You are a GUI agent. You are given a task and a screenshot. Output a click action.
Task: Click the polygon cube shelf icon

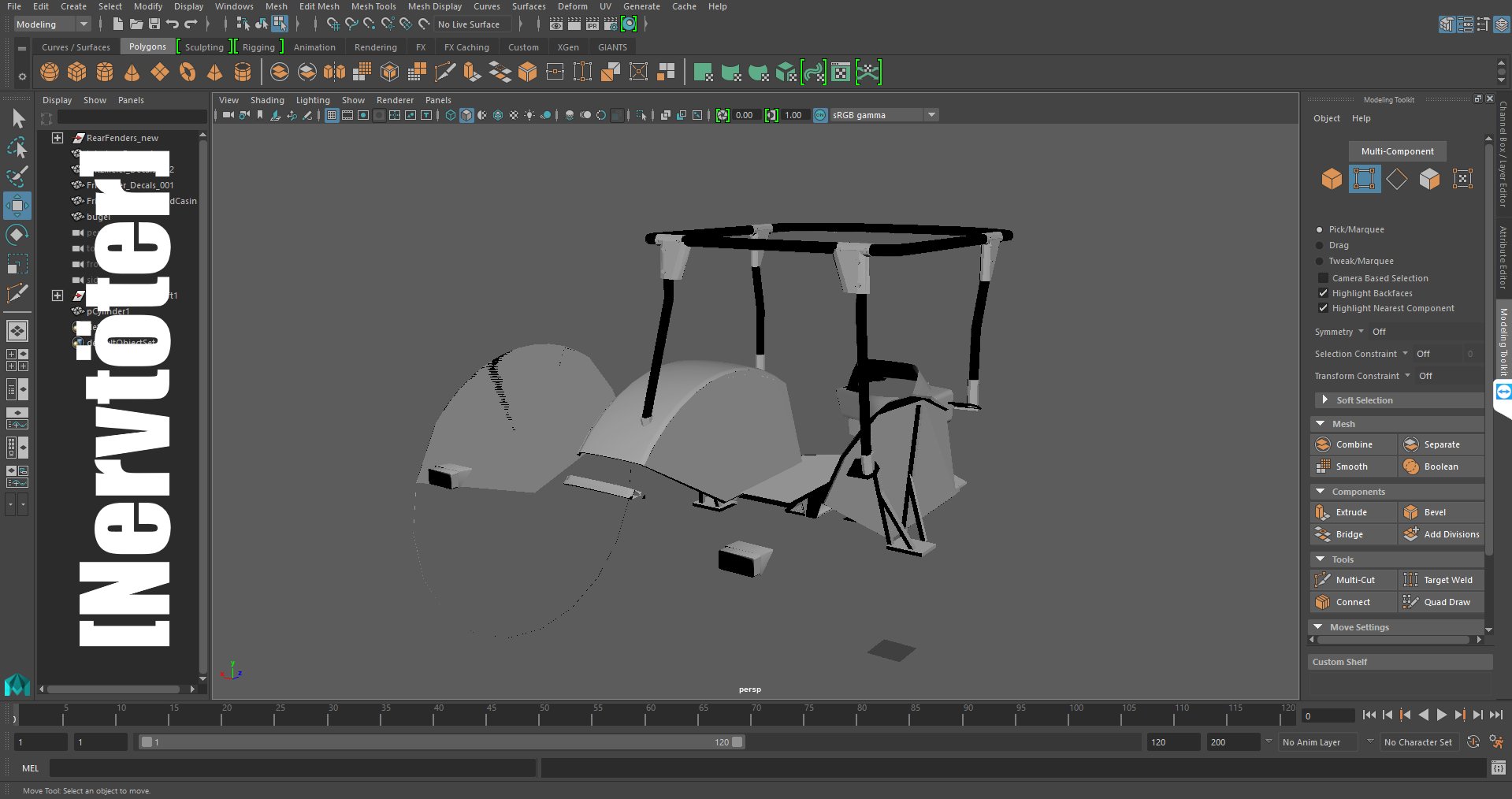pos(77,72)
